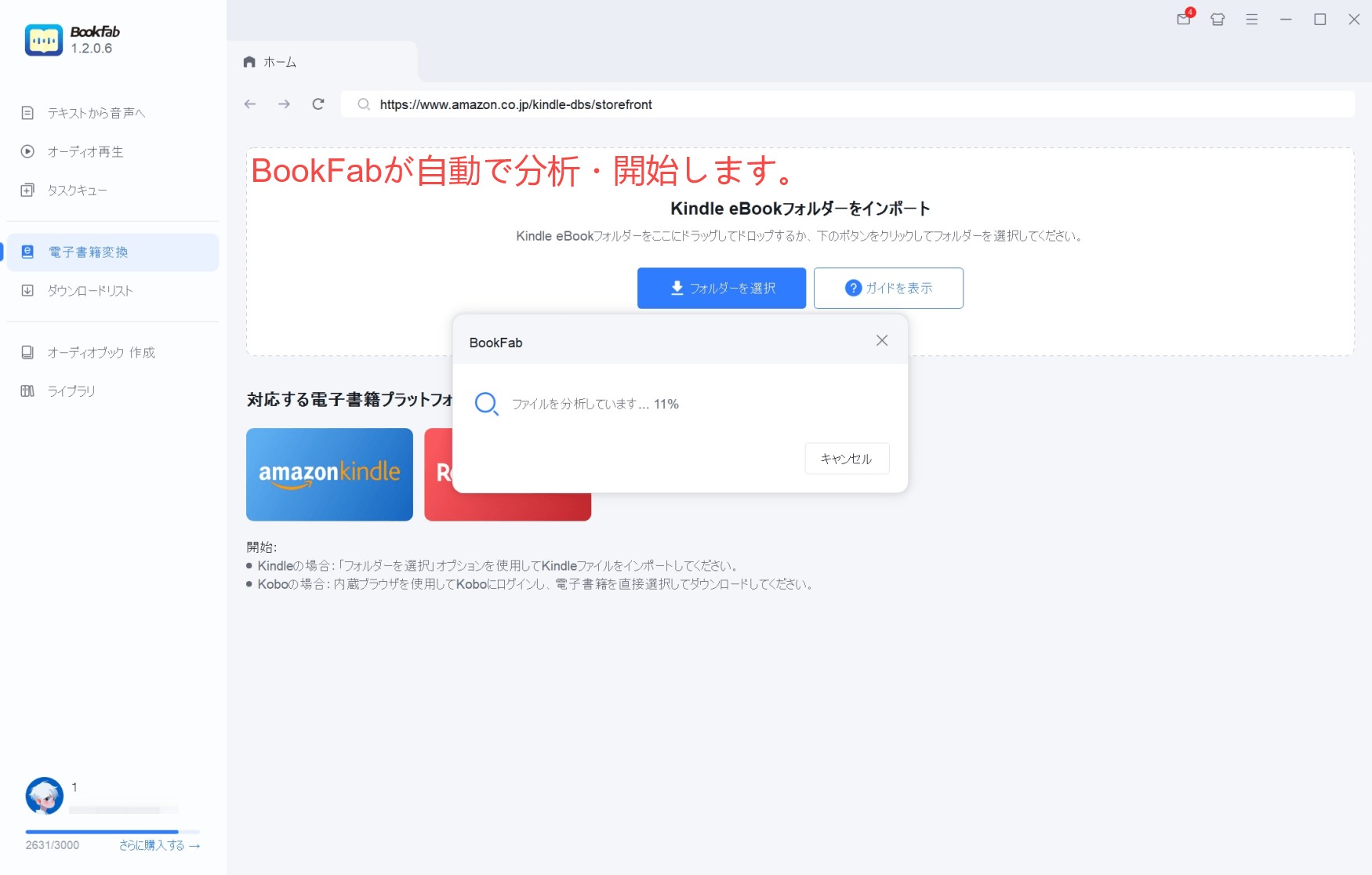Click キャンセル in the BookFab dialog

847,459
